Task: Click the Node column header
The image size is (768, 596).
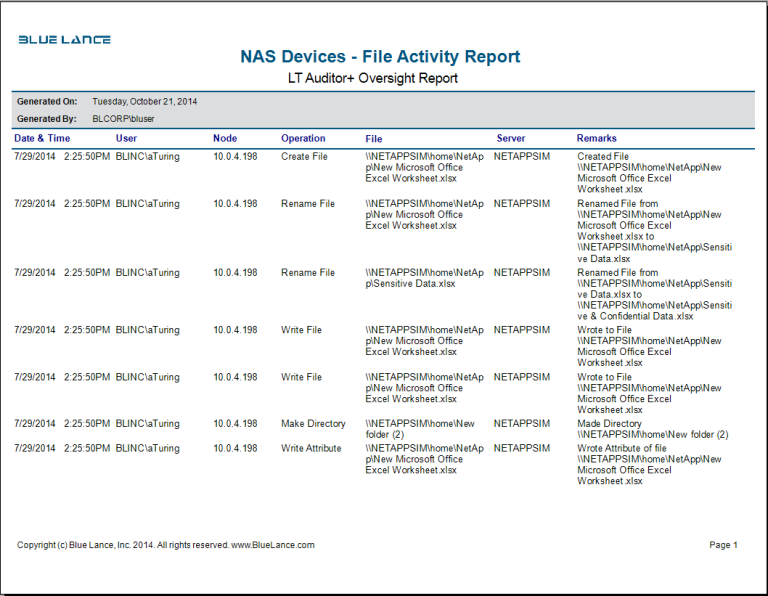Action: 225,138
